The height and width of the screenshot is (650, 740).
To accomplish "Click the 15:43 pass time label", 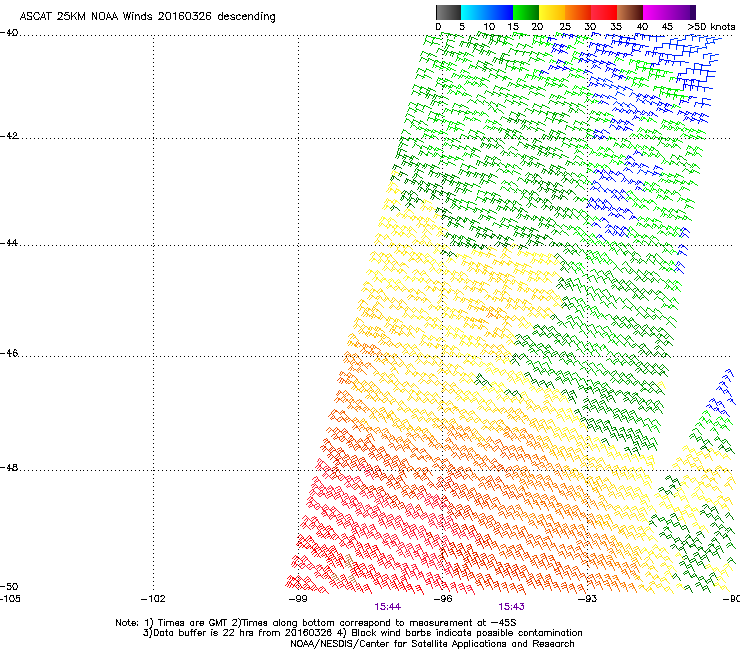I will coord(512,607).
